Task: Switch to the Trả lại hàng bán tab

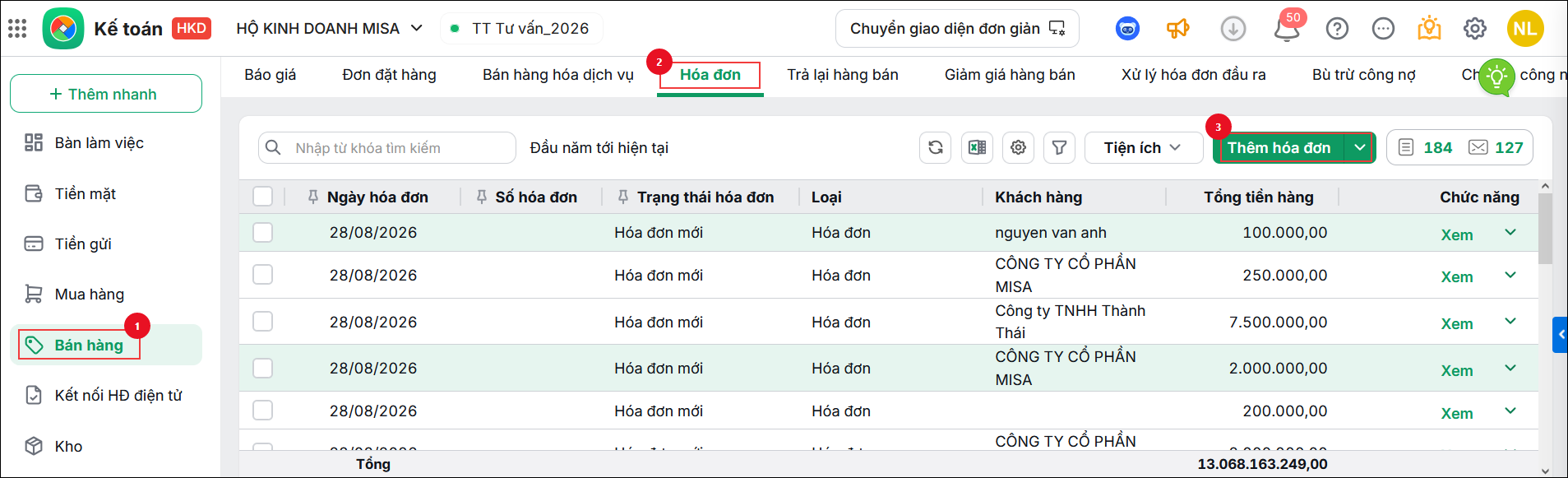Action: point(842,75)
